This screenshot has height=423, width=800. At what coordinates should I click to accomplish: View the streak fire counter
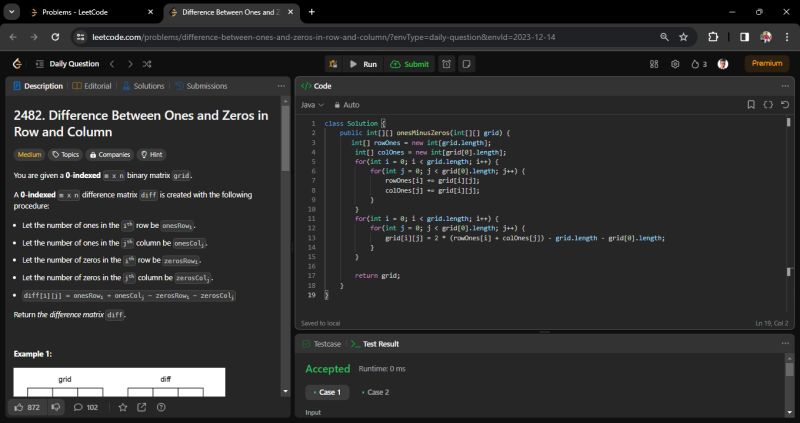(x=699, y=64)
